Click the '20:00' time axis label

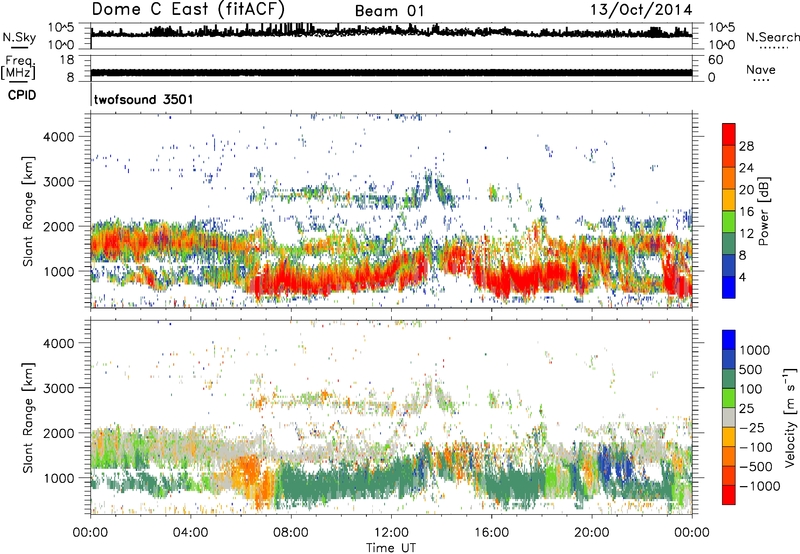click(591, 533)
